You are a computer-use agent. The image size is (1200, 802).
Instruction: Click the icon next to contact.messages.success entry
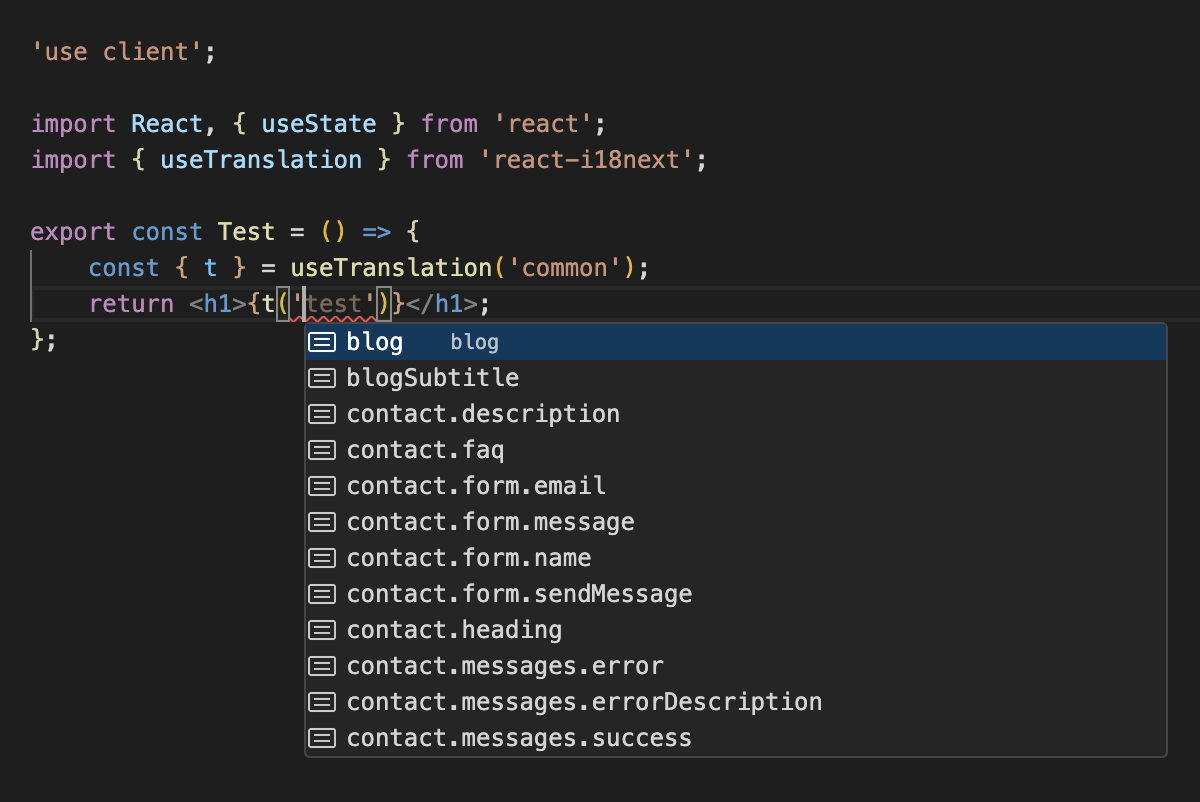coord(322,738)
